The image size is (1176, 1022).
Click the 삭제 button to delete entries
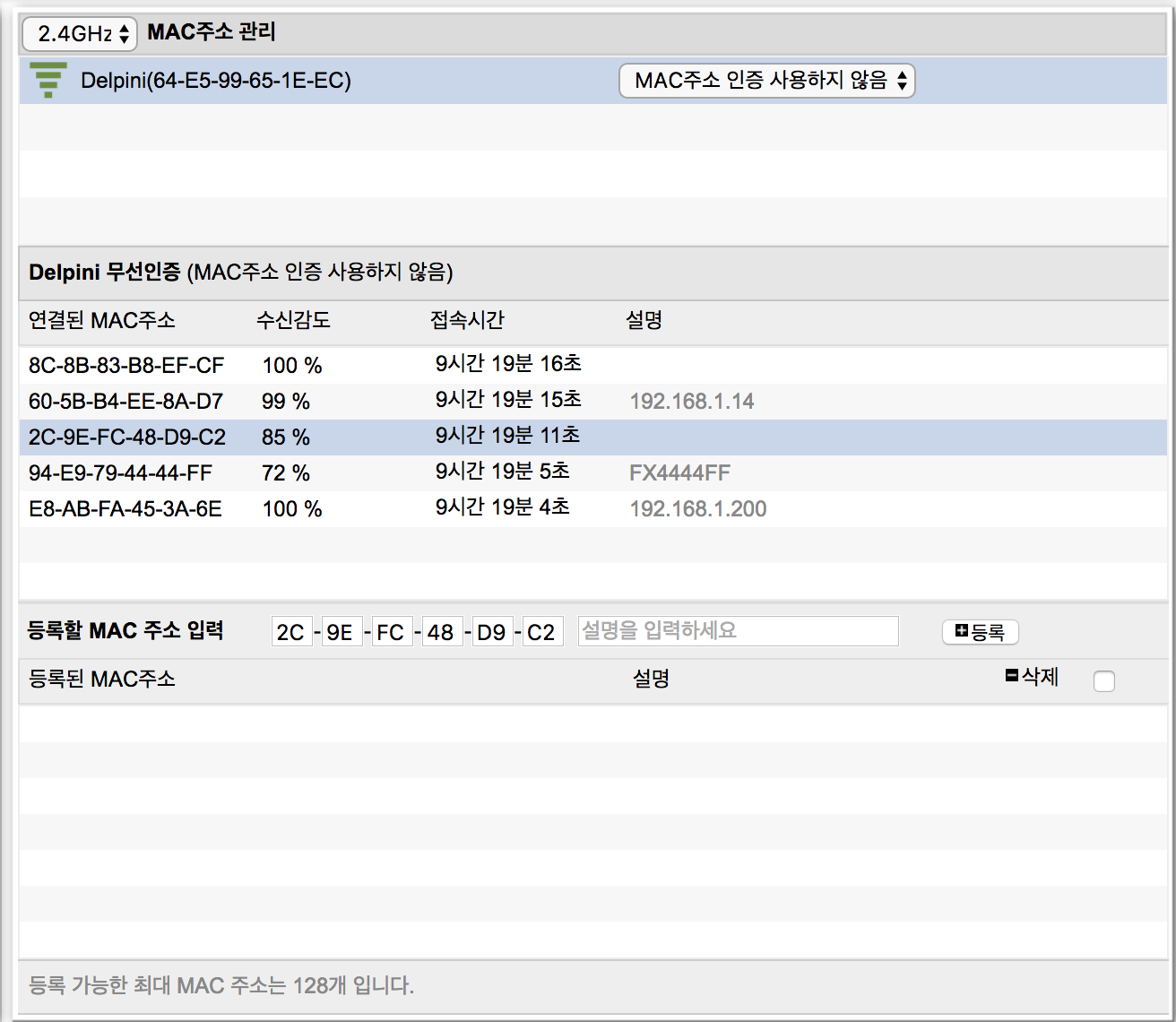(x=1032, y=677)
